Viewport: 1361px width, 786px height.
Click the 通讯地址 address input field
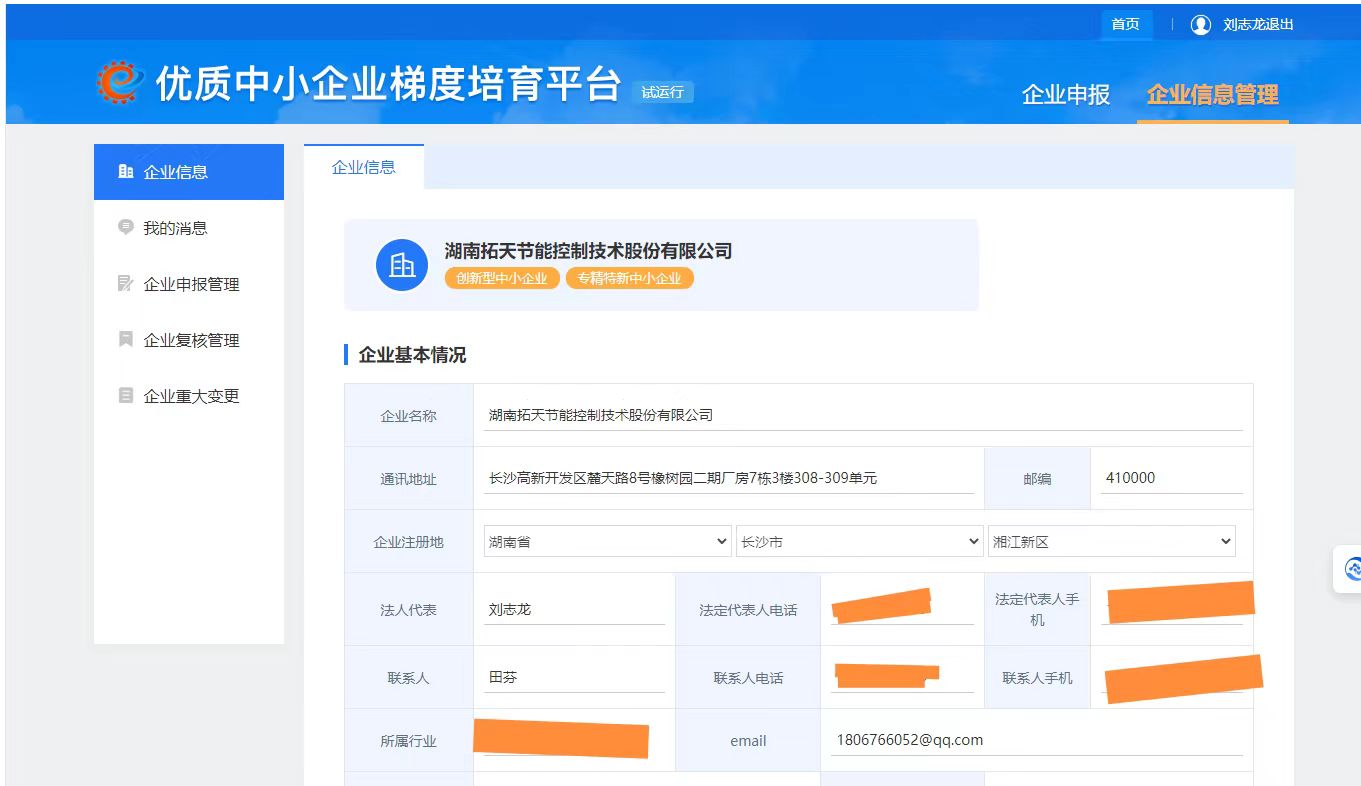(x=729, y=478)
